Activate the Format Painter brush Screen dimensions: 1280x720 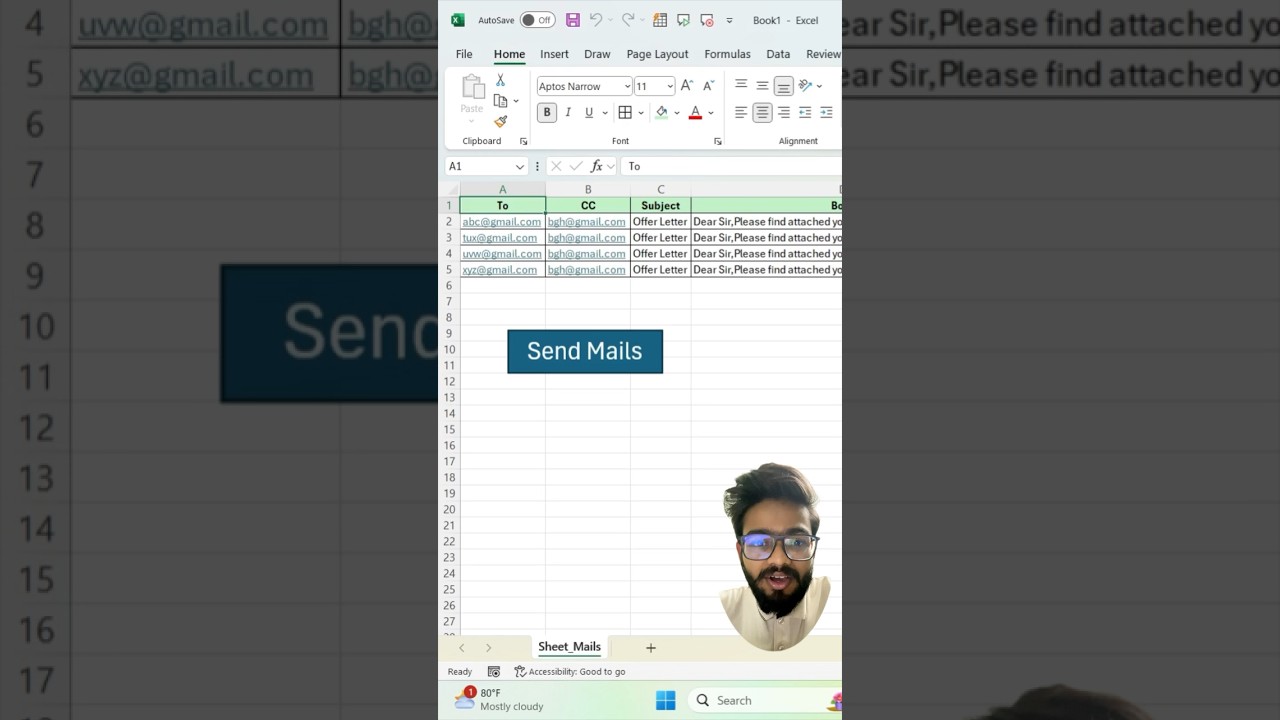point(500,122)
